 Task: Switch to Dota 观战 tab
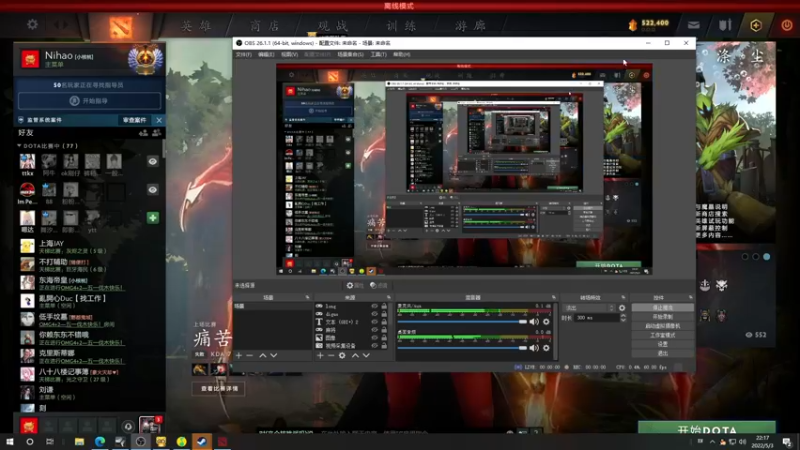pyautogui.click(x=333, y=26)
